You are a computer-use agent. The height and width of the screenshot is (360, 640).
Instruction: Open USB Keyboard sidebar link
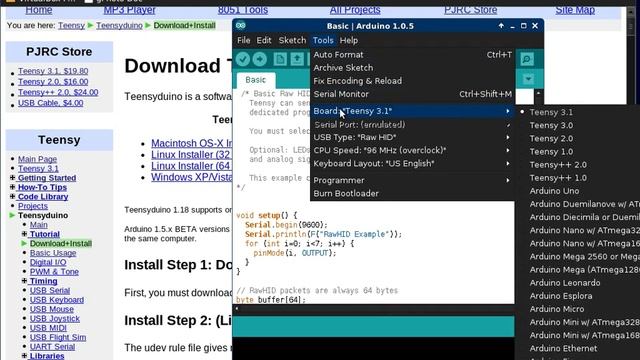pos(57,300)
